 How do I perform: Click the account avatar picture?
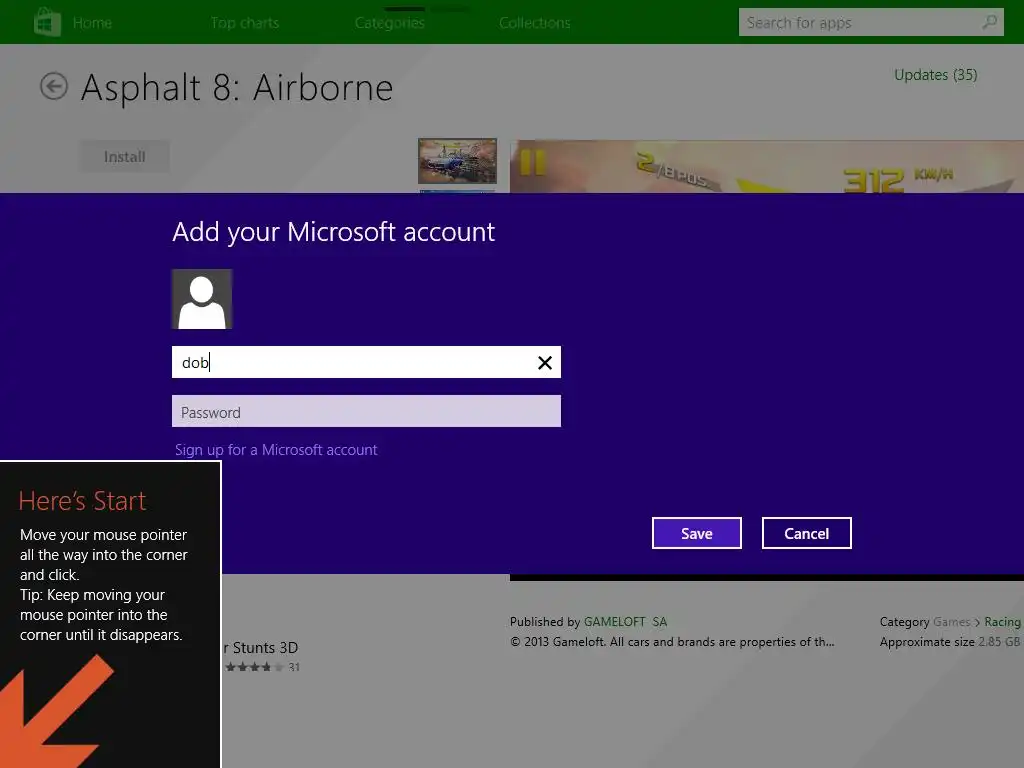pyautogui.click(x=202, y=299)
